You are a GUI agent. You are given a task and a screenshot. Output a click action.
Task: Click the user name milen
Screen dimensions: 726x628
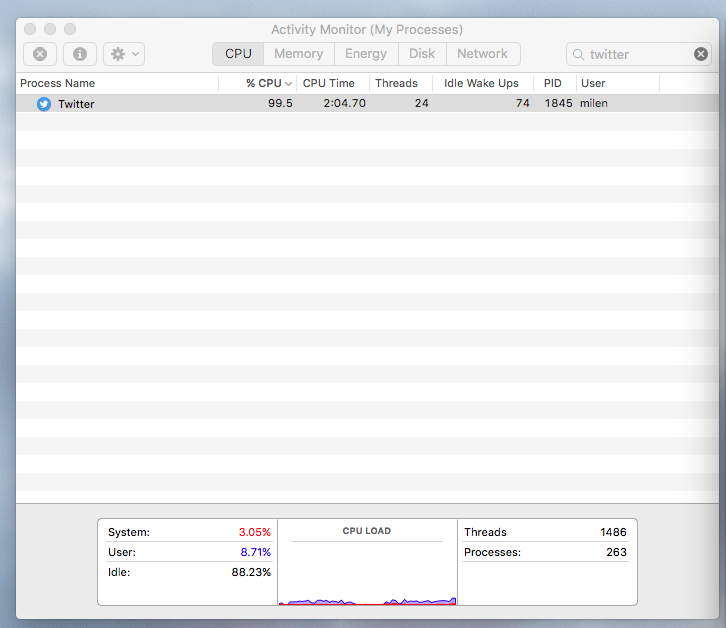pyautogui.click(x=594, y=103)
